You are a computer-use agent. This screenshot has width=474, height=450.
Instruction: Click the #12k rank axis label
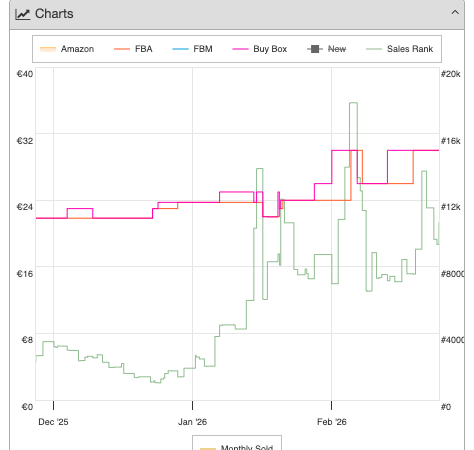pos(451,207)
